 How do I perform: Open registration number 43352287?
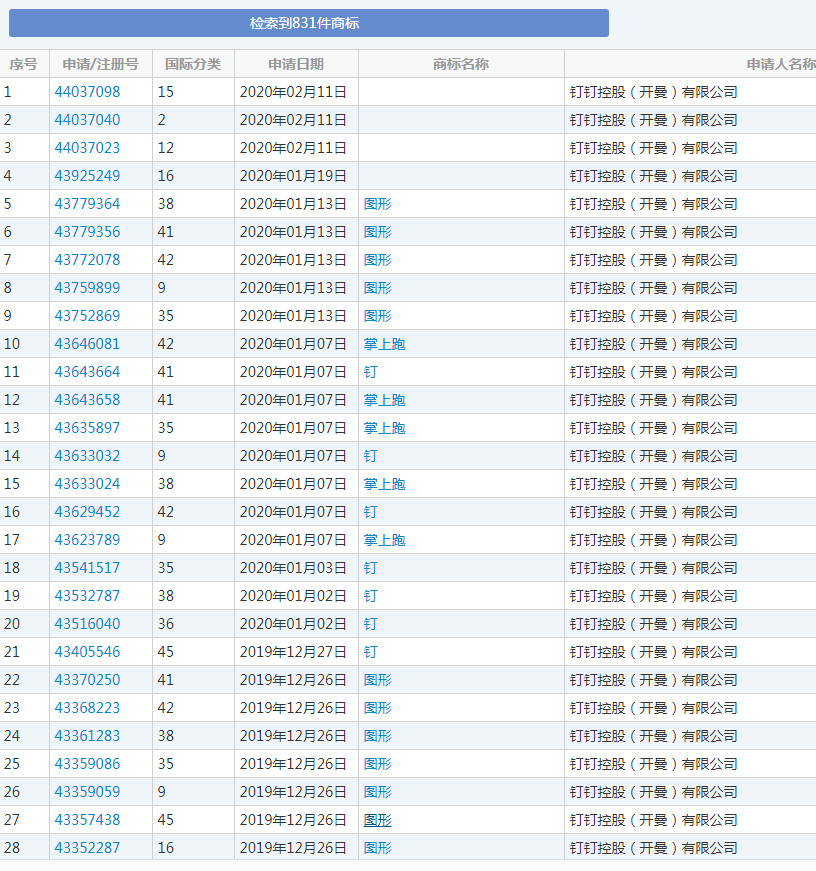tap(87, 848)
